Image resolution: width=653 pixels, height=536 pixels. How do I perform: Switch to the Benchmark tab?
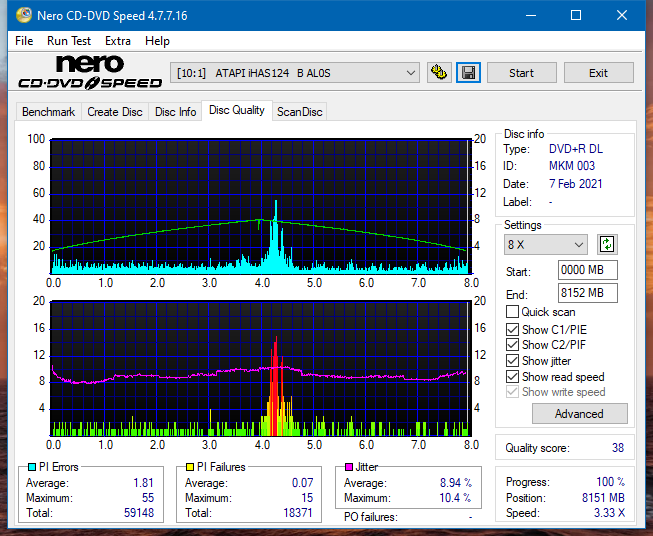pos(49,112)
